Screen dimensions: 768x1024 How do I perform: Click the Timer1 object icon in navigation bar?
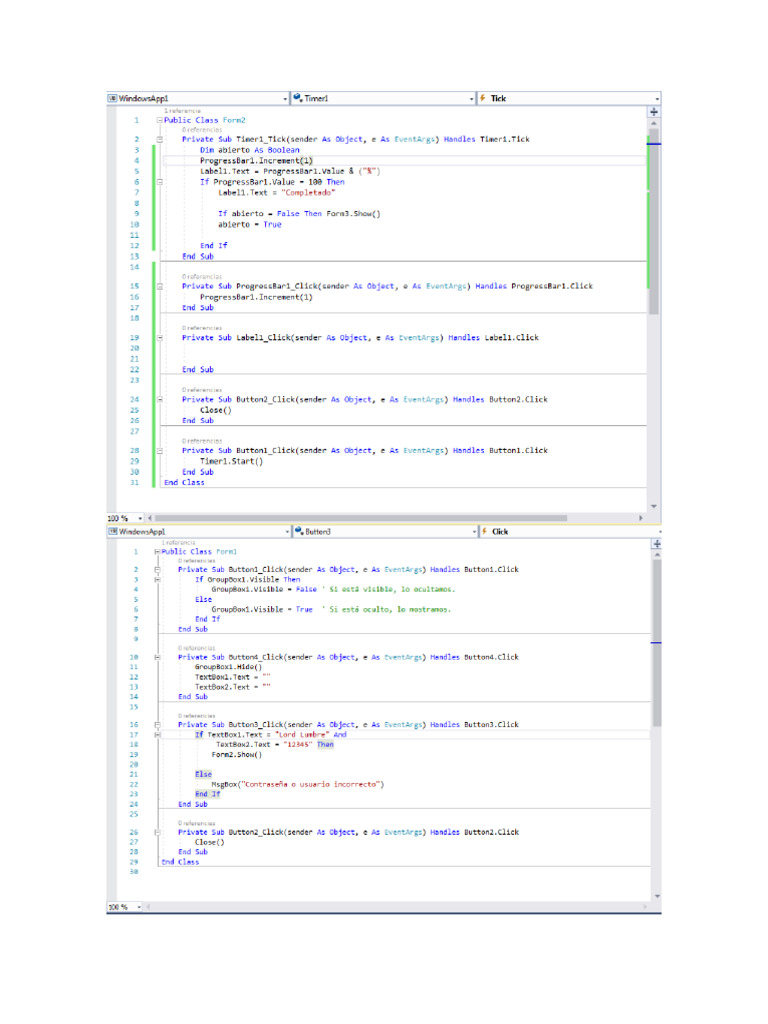tap(298, 99)
